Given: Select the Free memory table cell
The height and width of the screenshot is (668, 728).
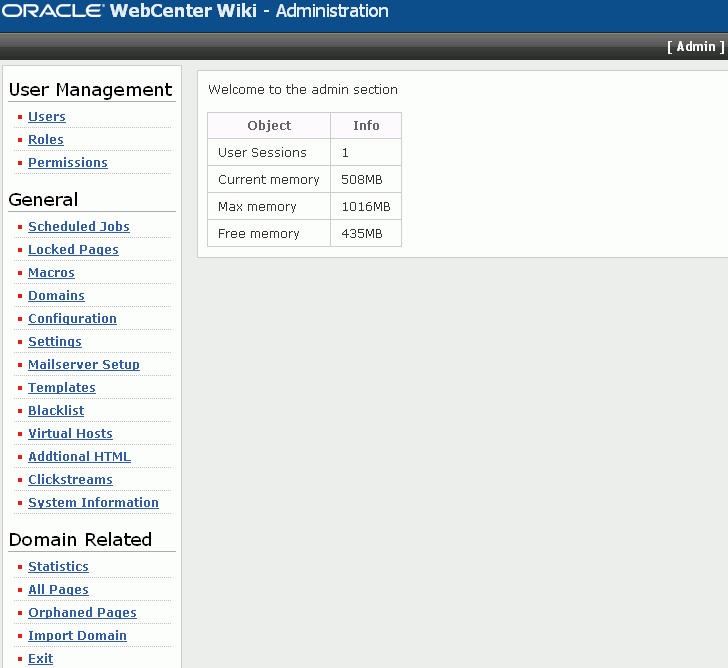Looking at the screenshot, I should (269, 233).
